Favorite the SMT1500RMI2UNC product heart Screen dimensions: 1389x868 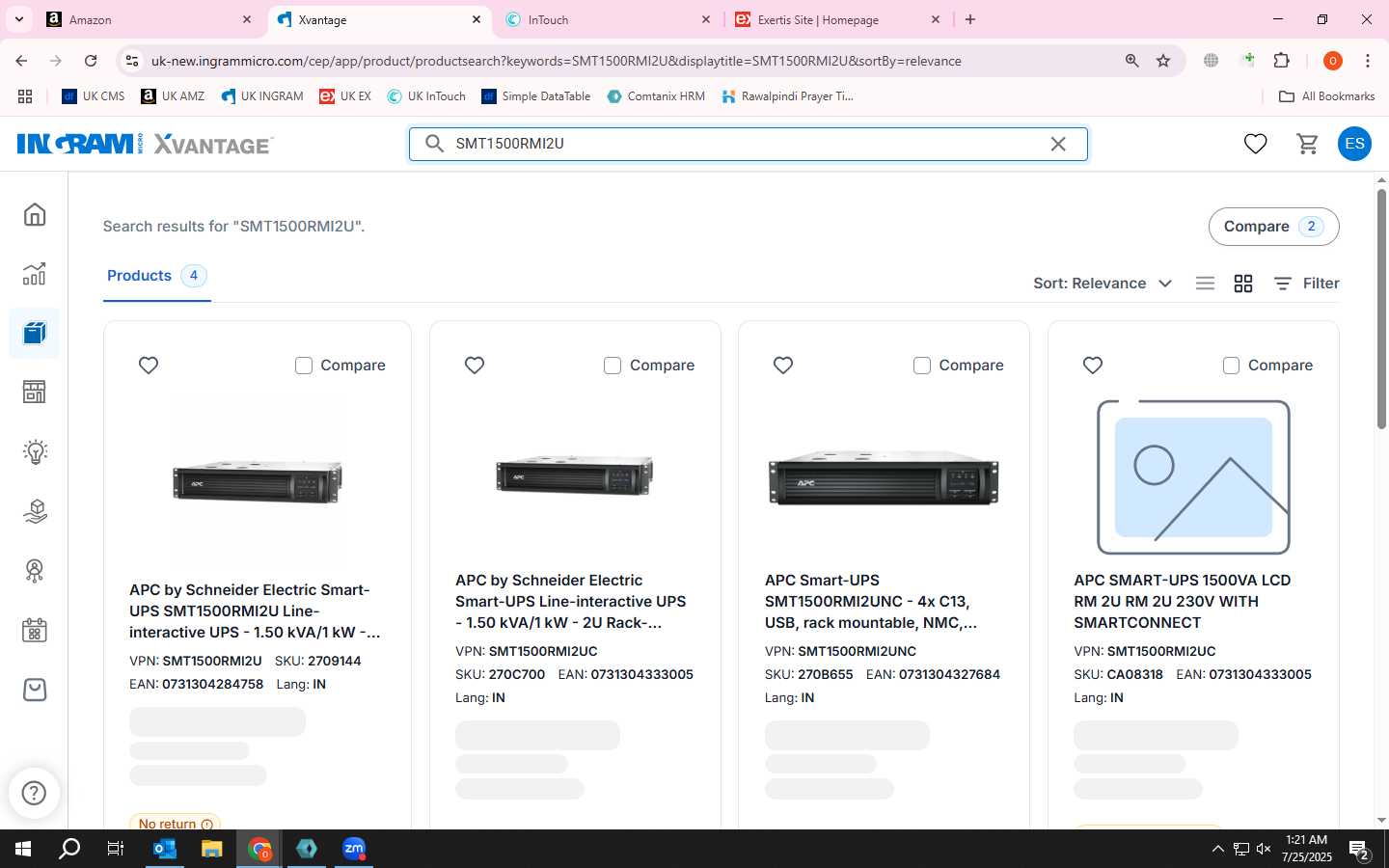tap(783, 366)
